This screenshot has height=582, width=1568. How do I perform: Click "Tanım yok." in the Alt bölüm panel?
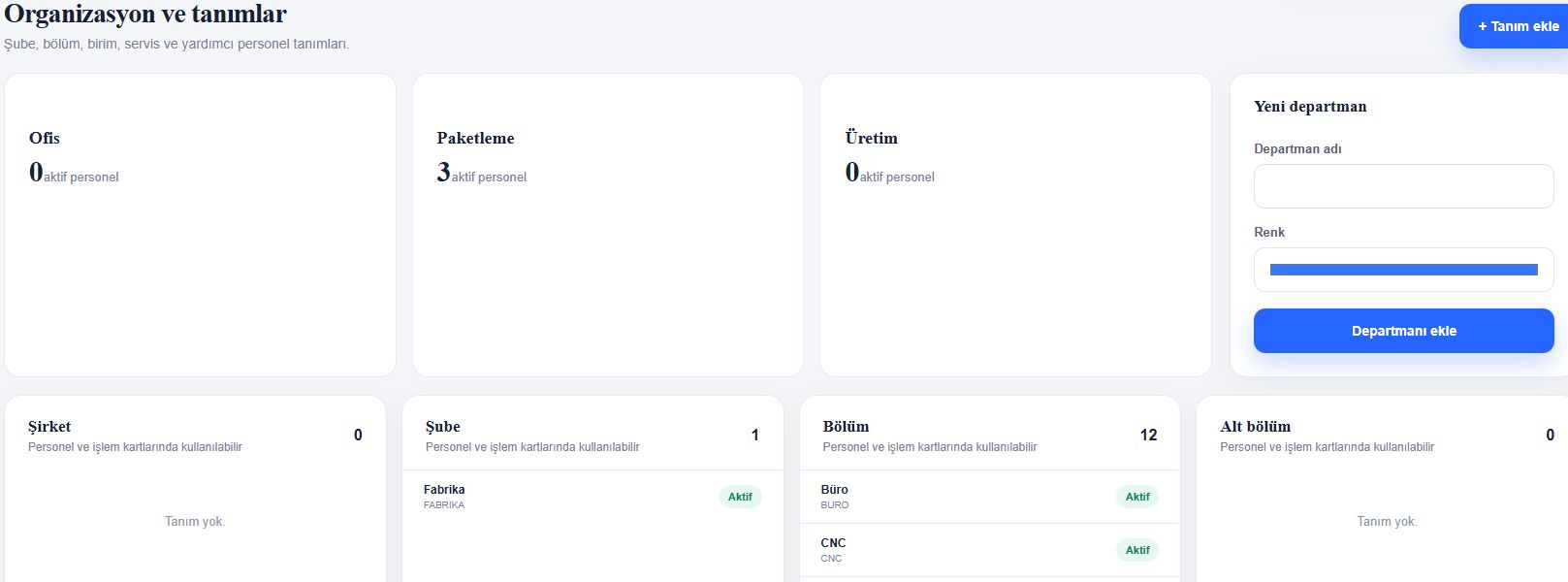[1388, 522]
